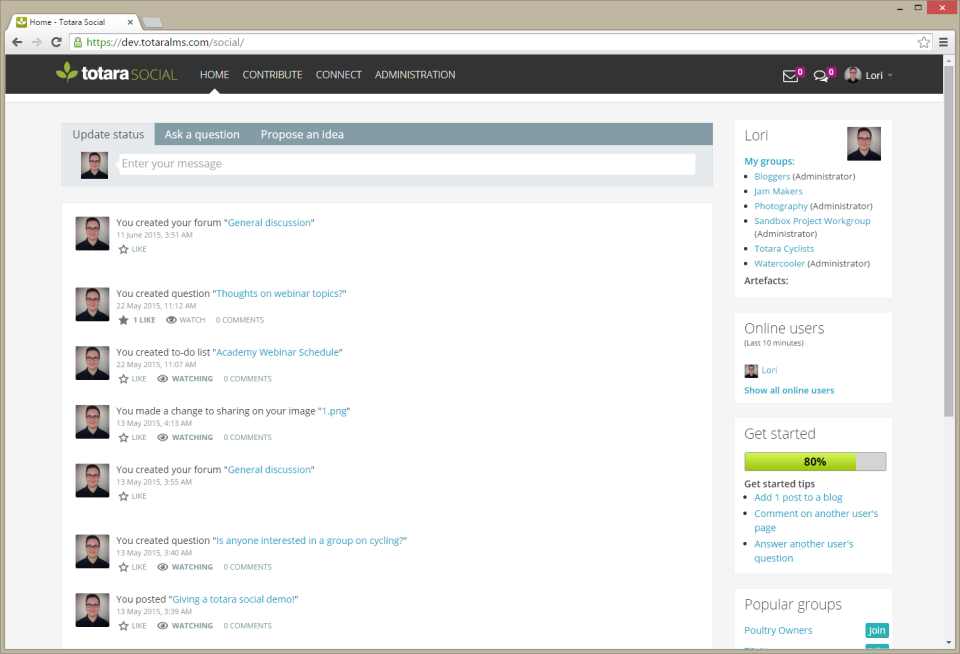Toggle Watching on Academy Webinar Schedule
This screenshot has width=960, height=654.
click(x=185, y=379)
